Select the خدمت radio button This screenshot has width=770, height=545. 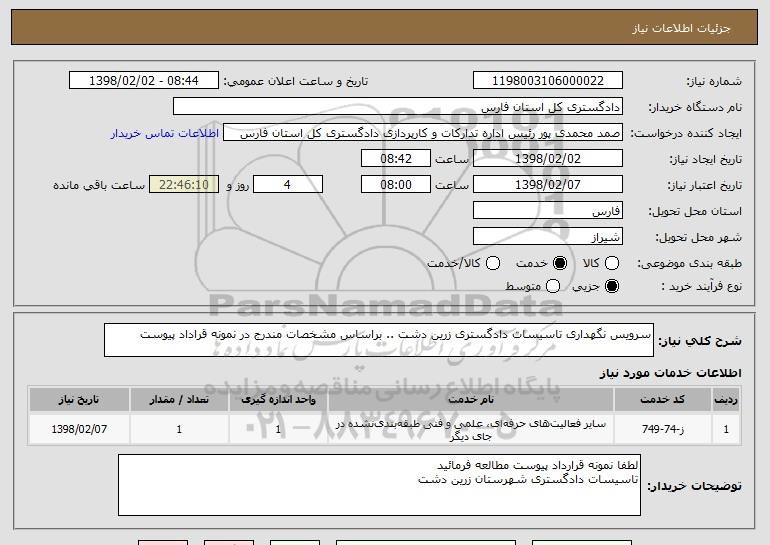coord(560,263)
